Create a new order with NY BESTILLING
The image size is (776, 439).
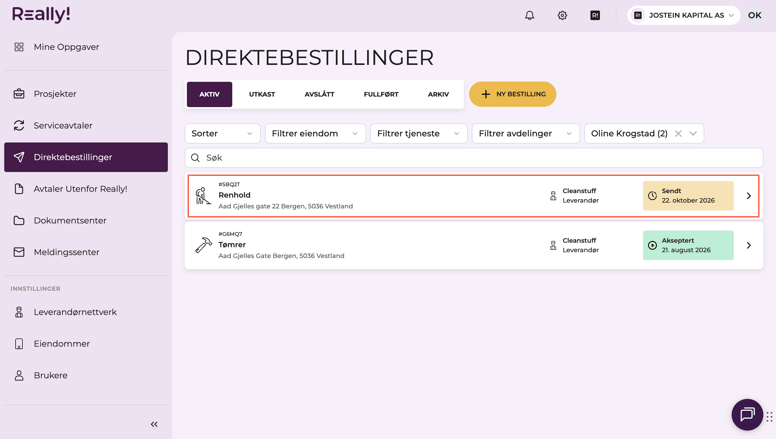[x=513, y=94]
